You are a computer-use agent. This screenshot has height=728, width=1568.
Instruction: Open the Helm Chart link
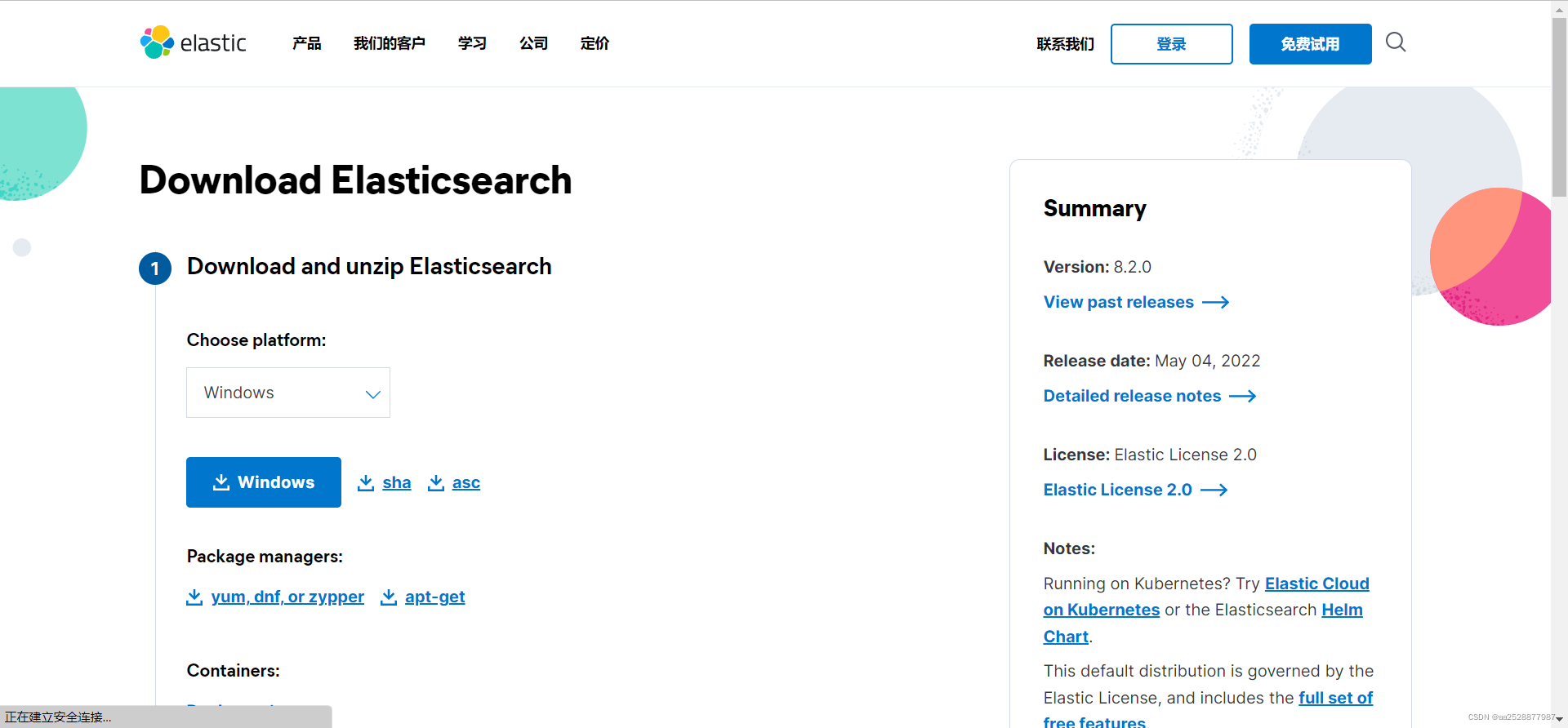1342,610
